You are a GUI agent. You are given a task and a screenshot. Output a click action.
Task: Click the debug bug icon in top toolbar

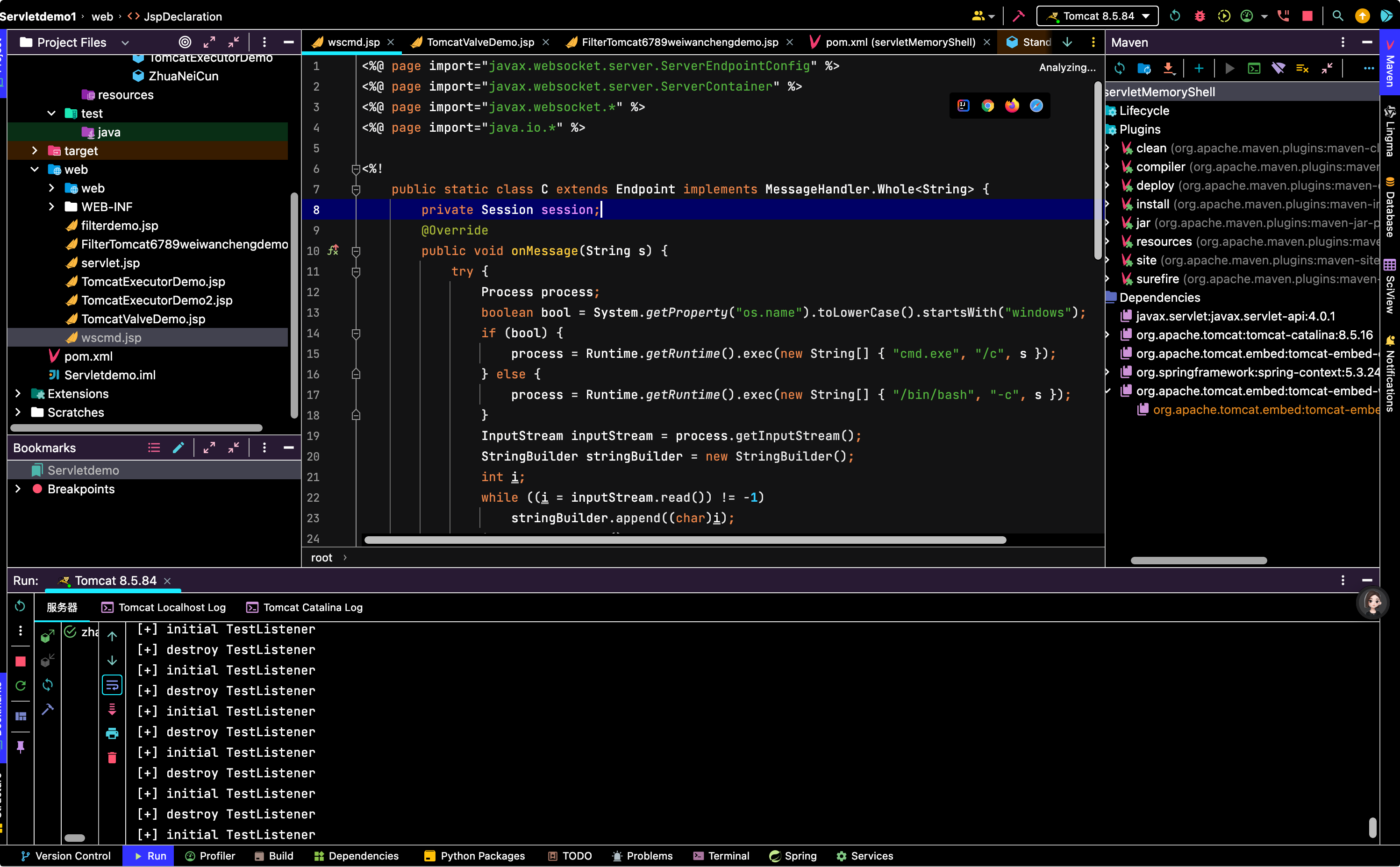tap(1199, 16)
